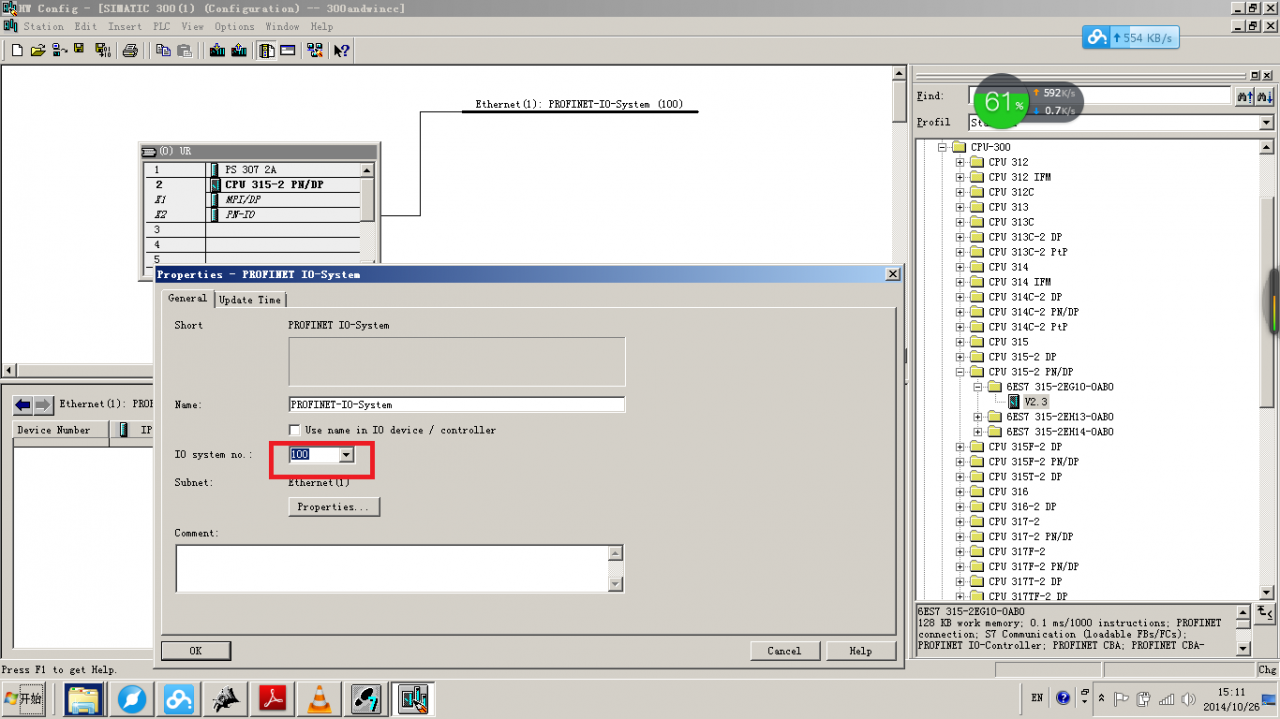1280x719 pixels.
Task: Open VLC media player from the taskbar
Action: click(320, 699)
